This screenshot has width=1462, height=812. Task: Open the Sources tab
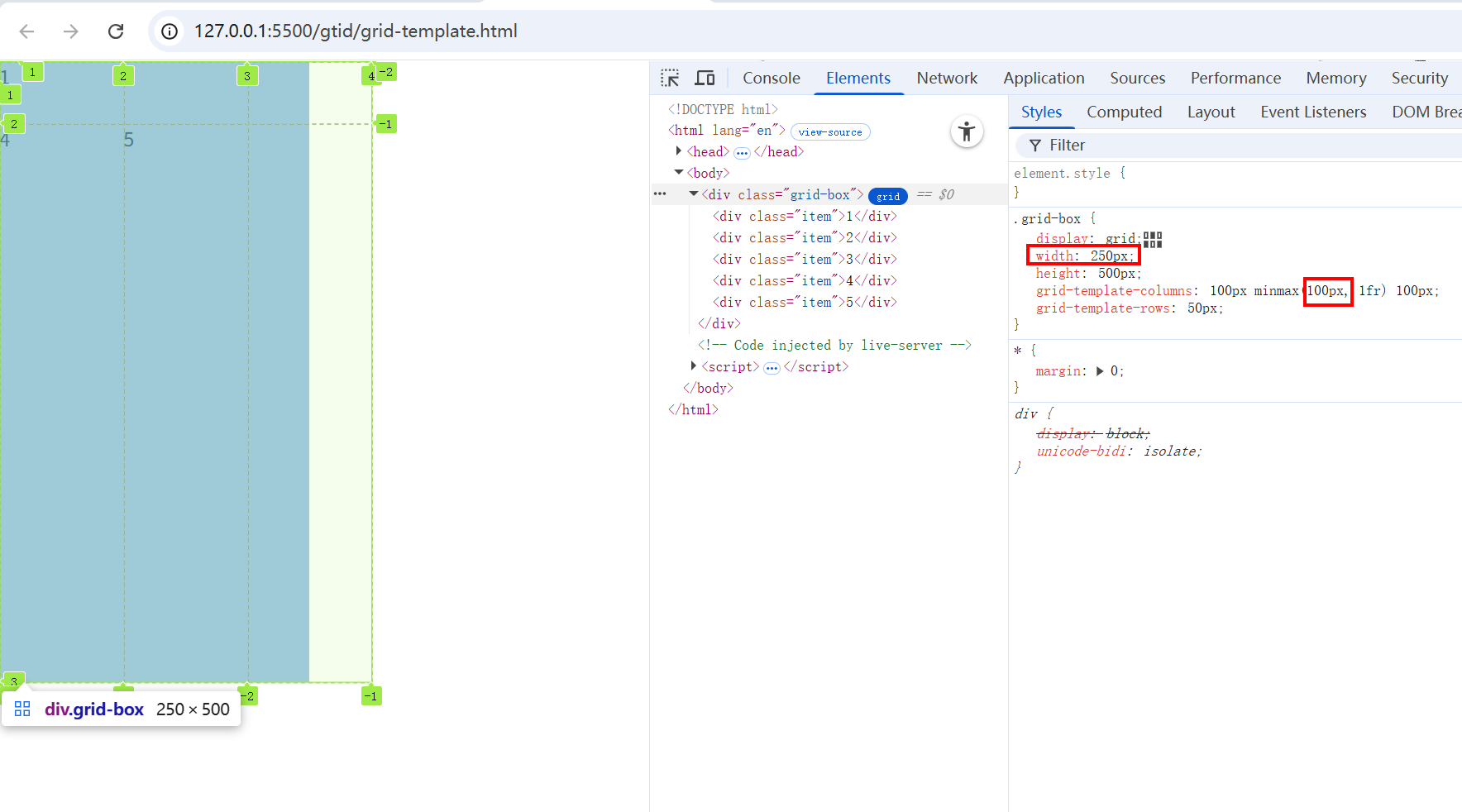(x=1137, y=78)
